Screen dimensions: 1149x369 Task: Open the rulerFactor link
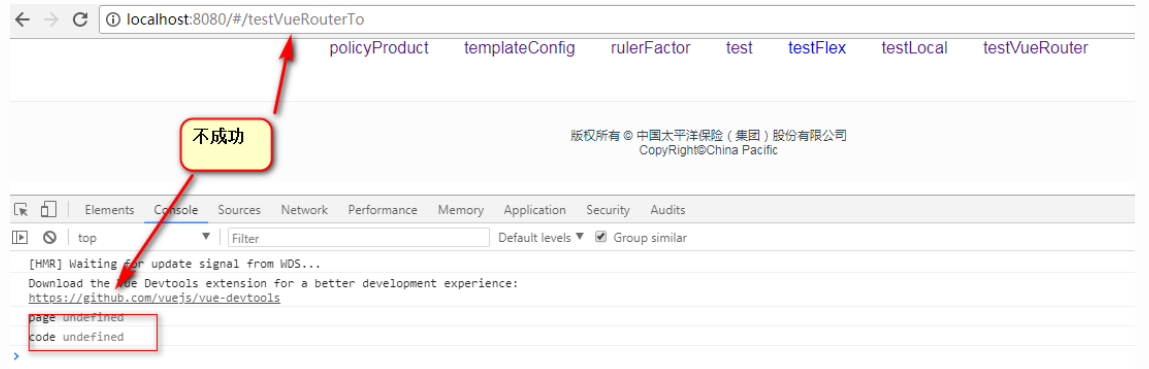pos(651,48)
